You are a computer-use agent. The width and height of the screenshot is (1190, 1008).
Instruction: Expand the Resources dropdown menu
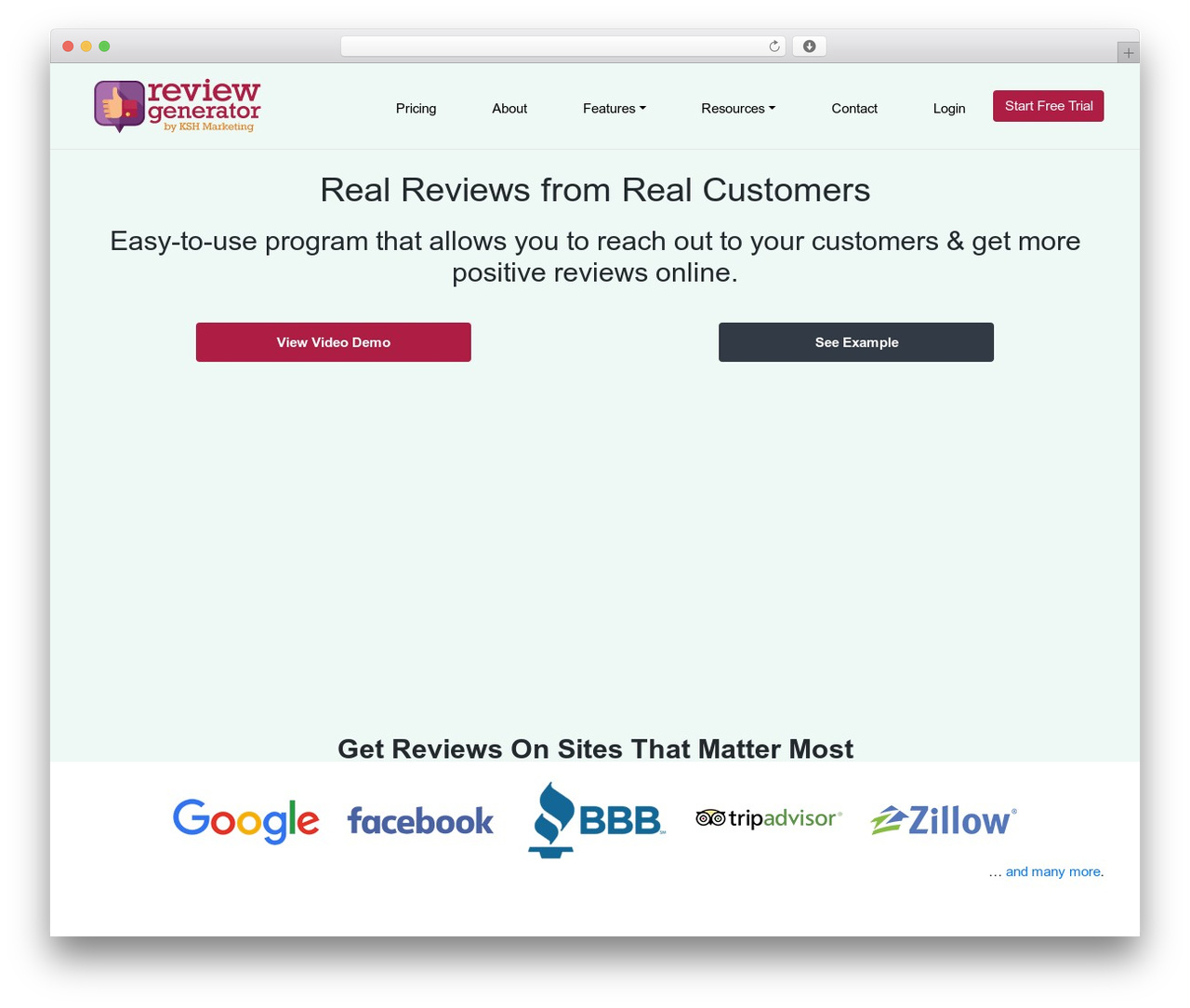coord(738,109)
